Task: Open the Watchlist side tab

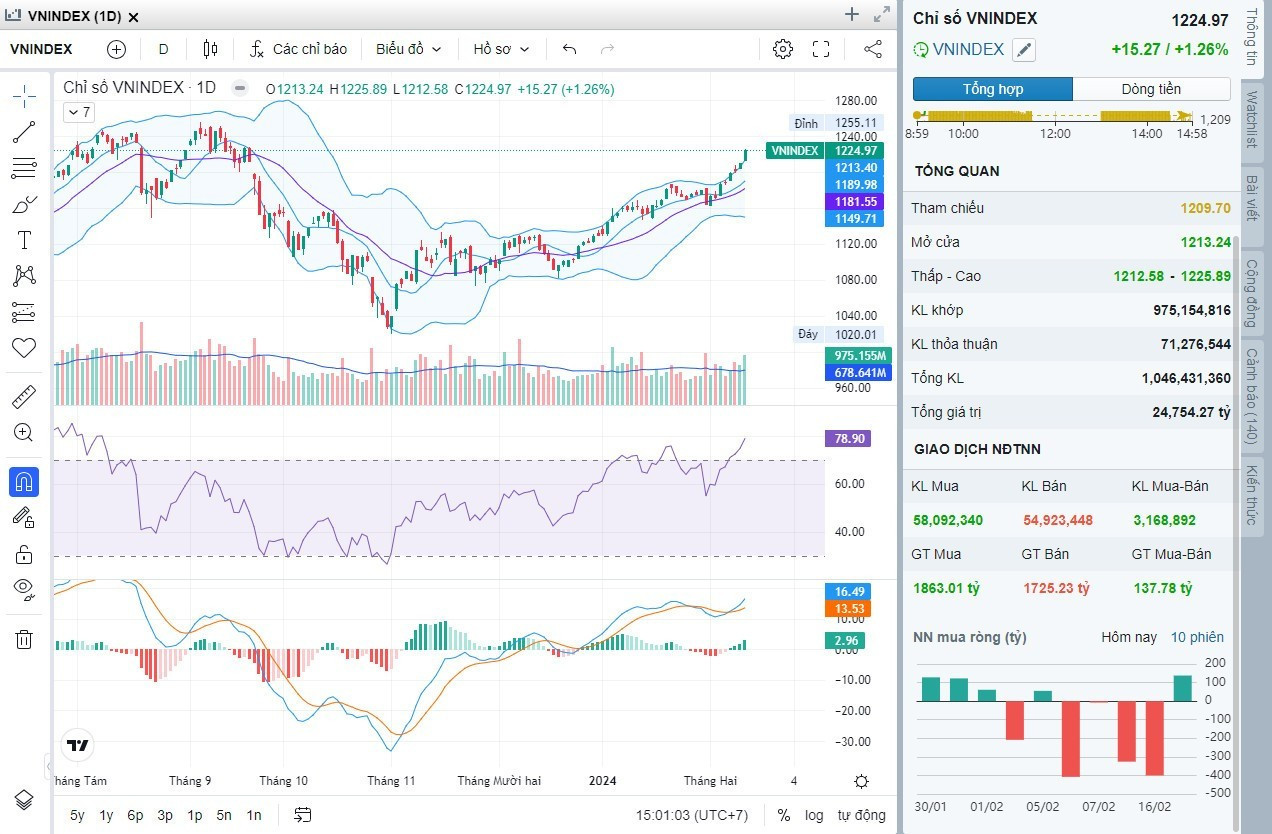Action: coord(1251,119)
